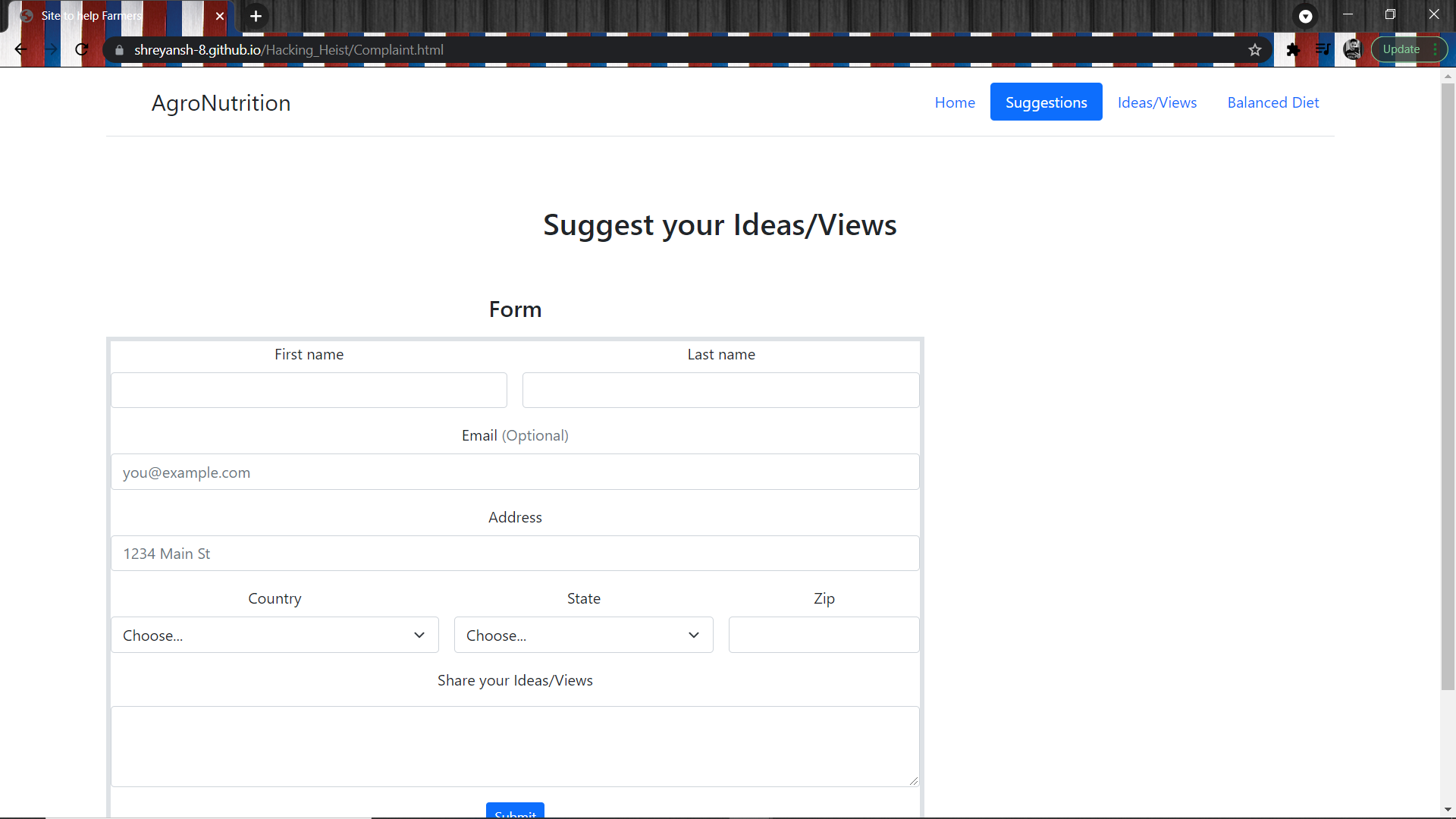Viewport: 1456px width, 819px height.
Task: Reload the page with refresh icon
Action: (82, 49)
